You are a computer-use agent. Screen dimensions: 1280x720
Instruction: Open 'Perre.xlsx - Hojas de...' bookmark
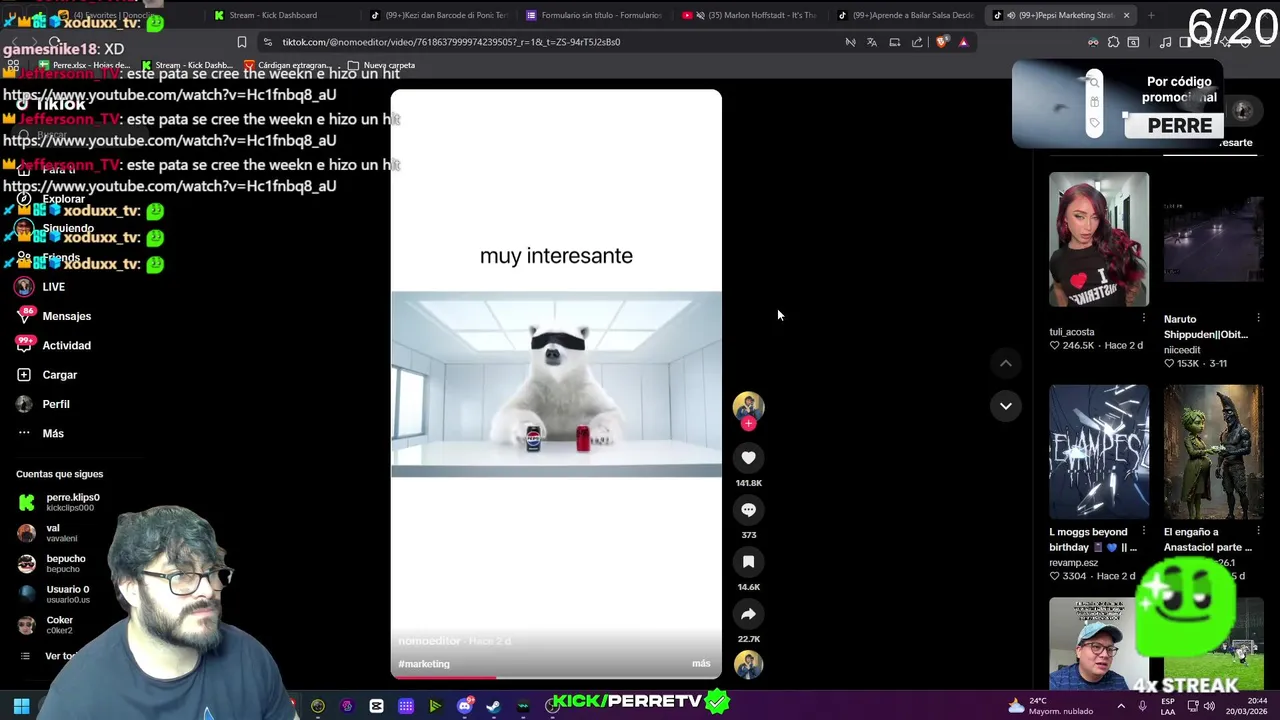pyautogui.click(x=85, y=65)
